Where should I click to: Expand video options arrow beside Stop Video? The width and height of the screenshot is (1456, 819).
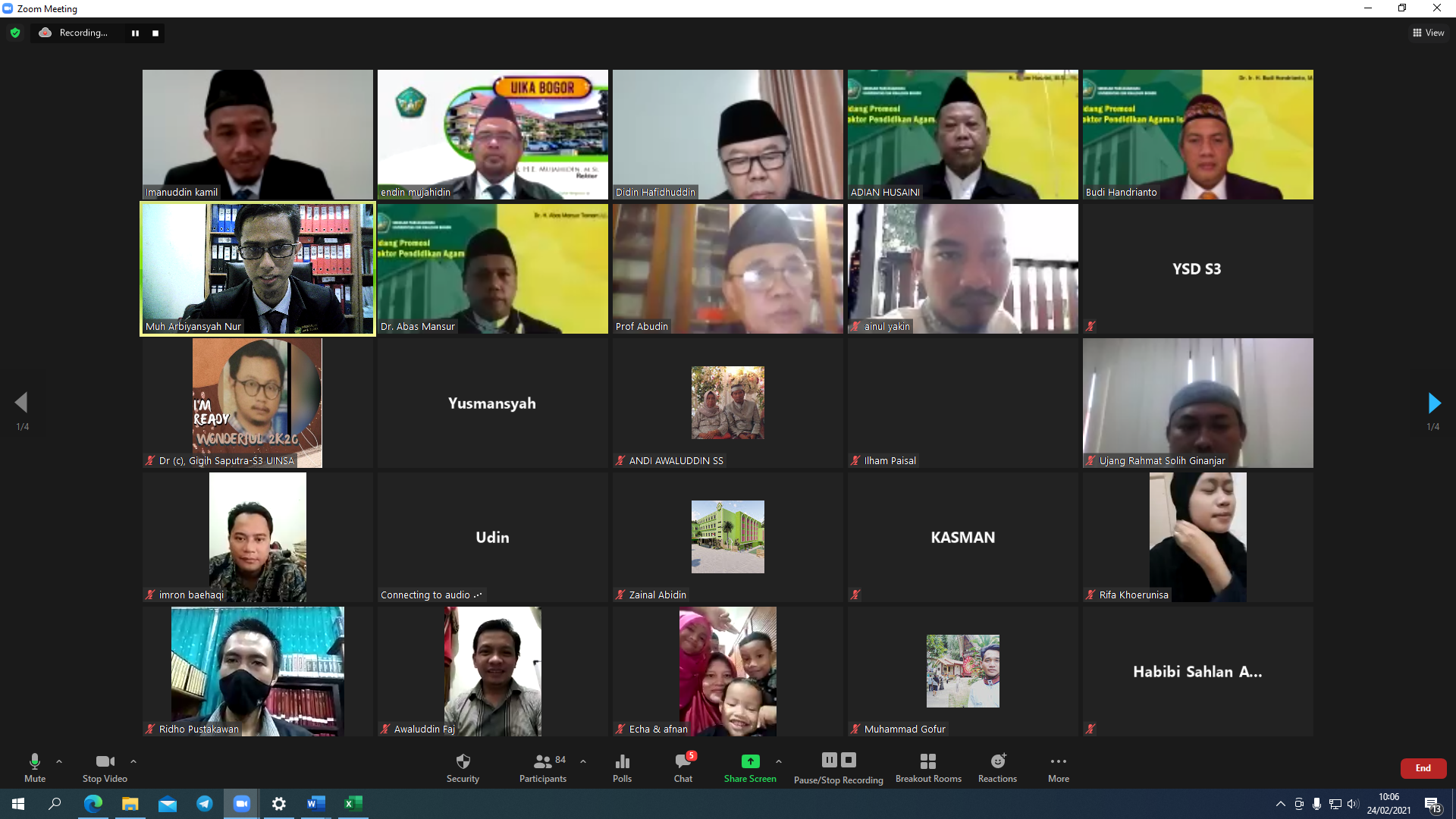click(x=133, y=761)
